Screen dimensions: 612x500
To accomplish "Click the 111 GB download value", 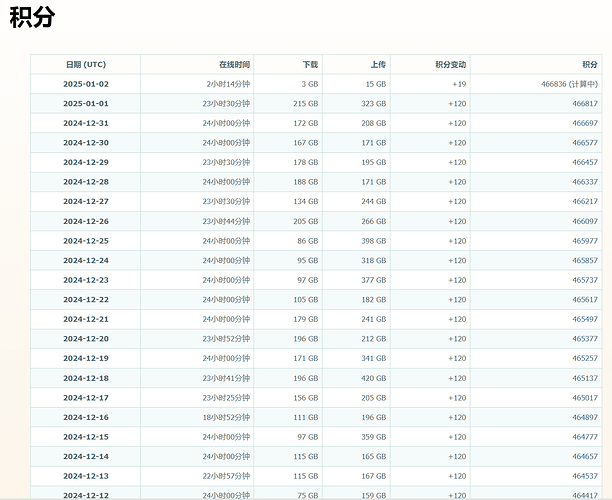I will (306, 417).
